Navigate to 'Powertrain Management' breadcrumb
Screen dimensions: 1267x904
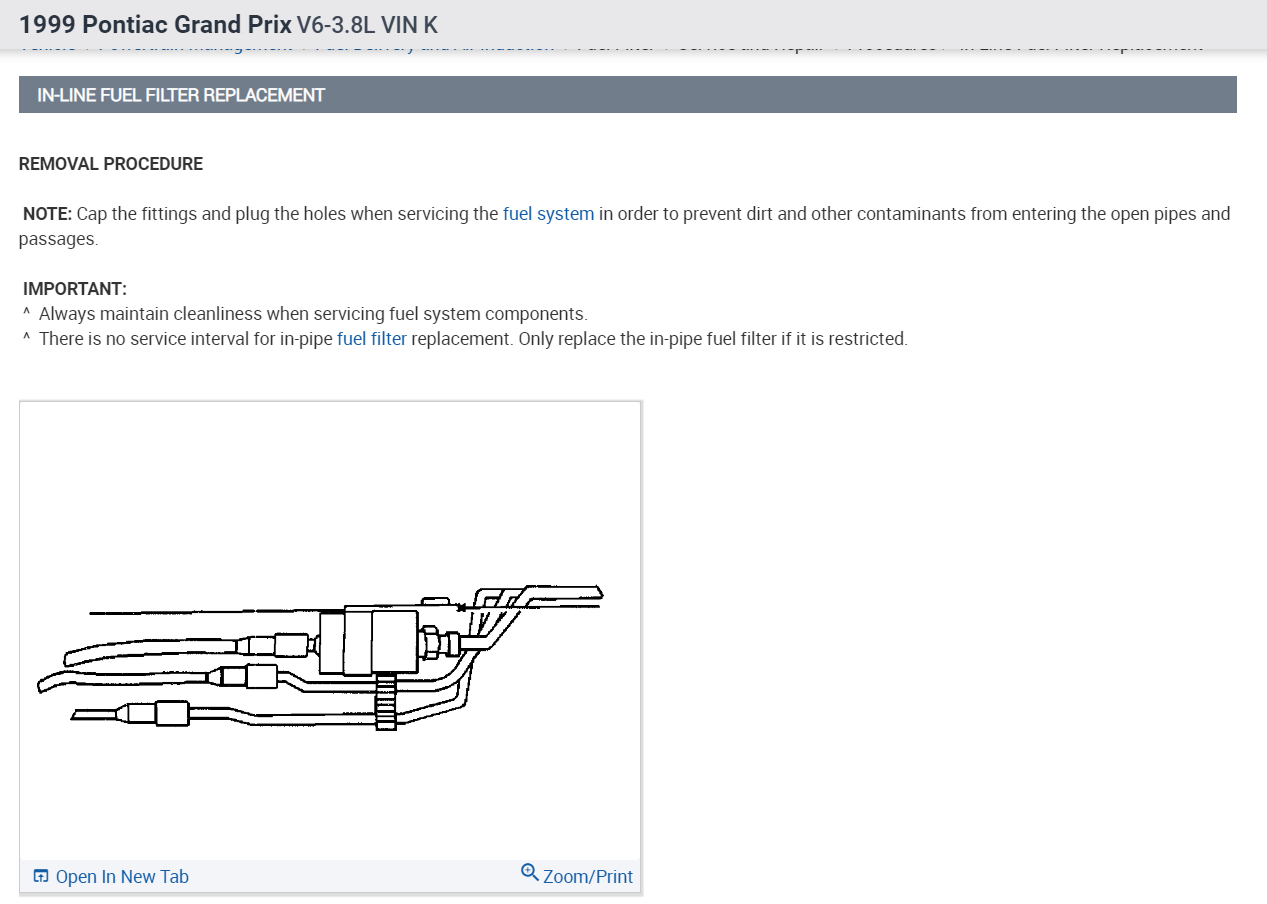[195, 47]
